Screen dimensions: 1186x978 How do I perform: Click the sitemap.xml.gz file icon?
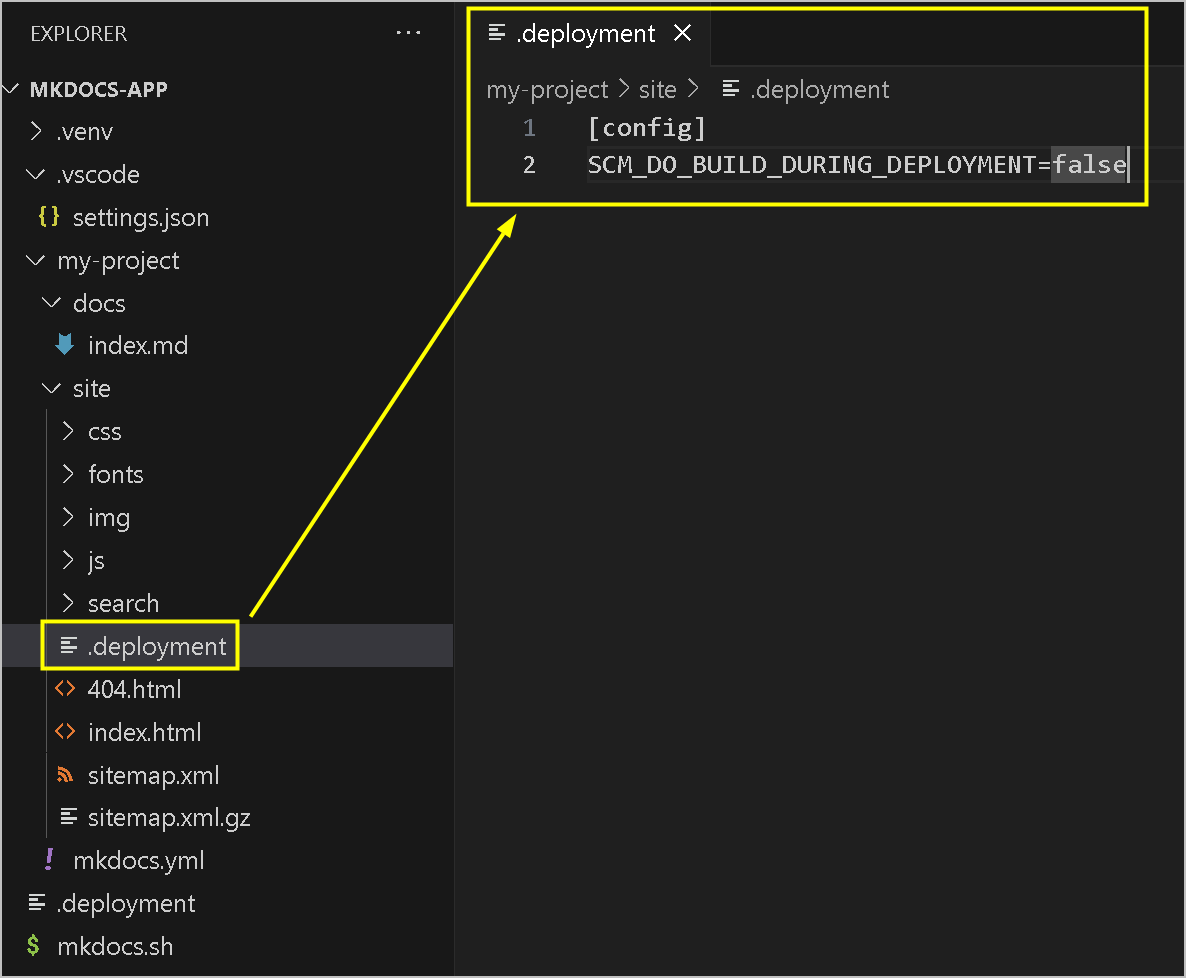coord(68,818)
